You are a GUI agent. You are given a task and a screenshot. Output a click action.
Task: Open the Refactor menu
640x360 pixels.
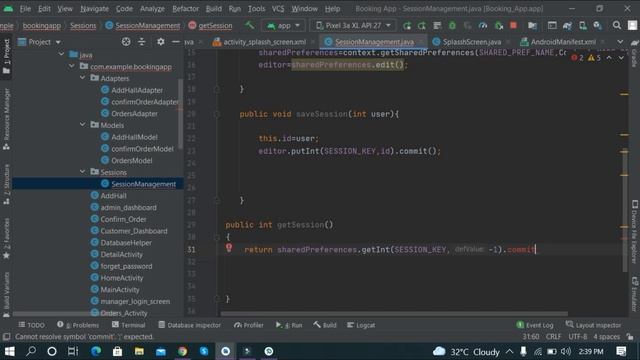(185, 9)
